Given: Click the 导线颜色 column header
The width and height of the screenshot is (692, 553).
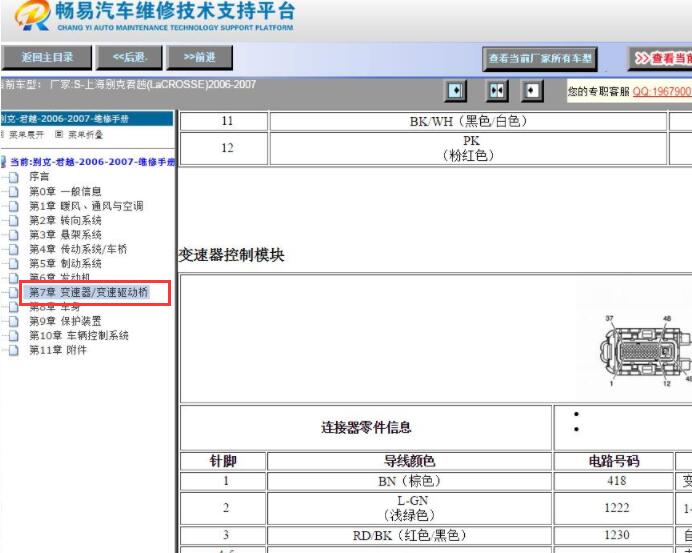Looking at the screenshot, I should click(x=409, y=461).
